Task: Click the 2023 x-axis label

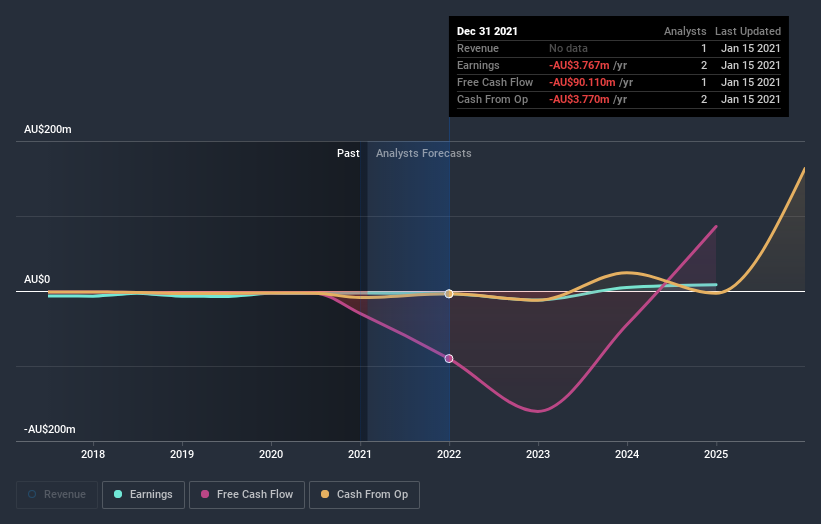Action: pyautogui.click(x=538, y=454)
